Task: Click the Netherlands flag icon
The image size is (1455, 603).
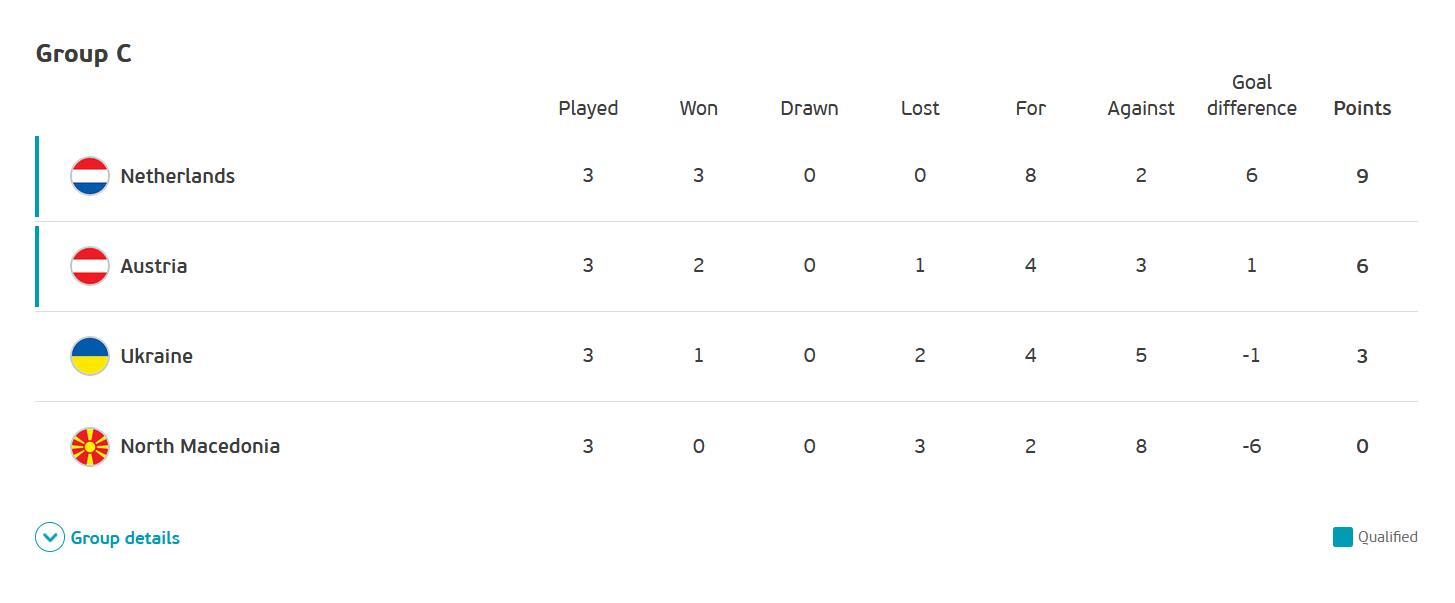Action: [90, 176]
